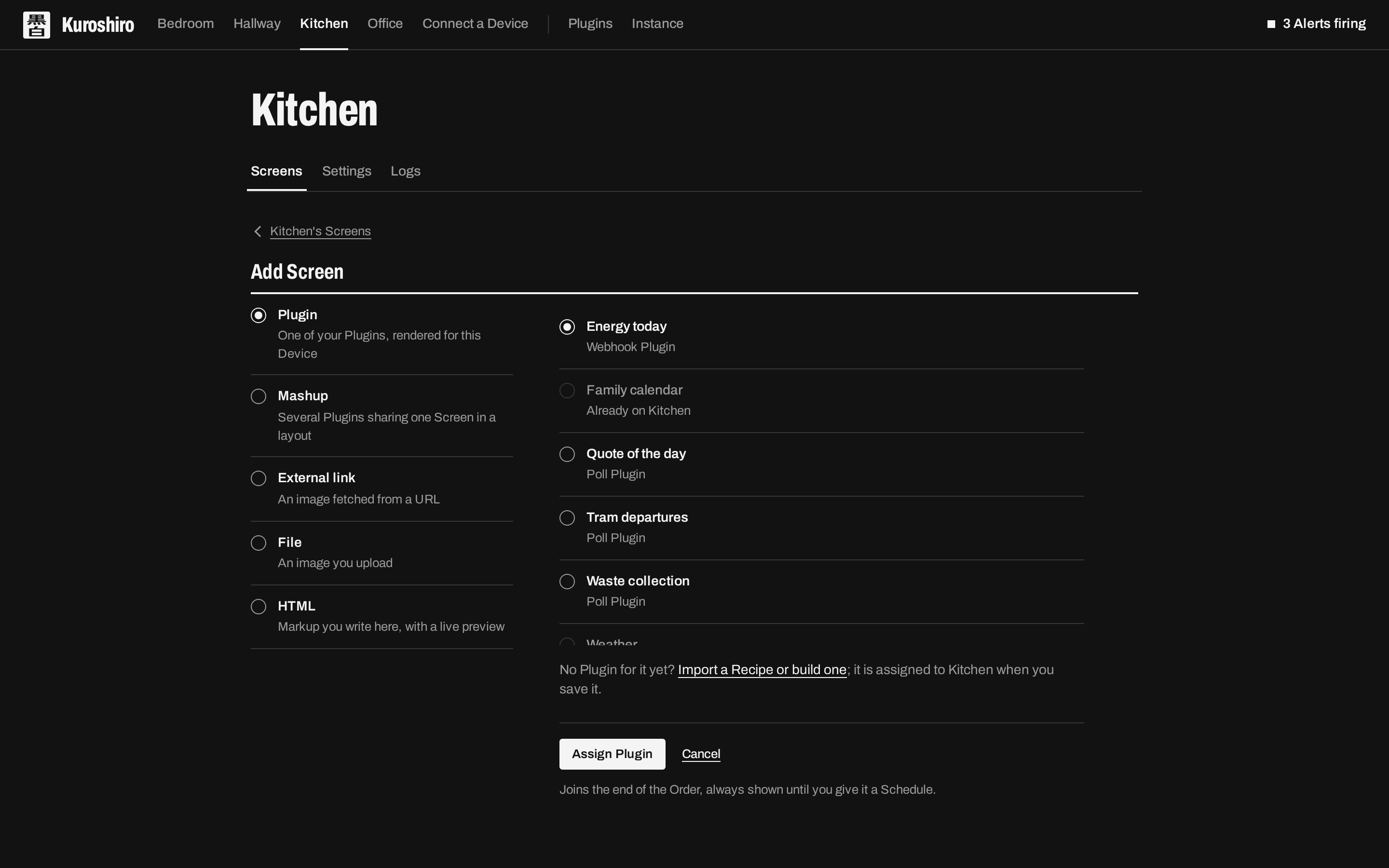Pick the Waste collection plugin radio

[567, 582]
